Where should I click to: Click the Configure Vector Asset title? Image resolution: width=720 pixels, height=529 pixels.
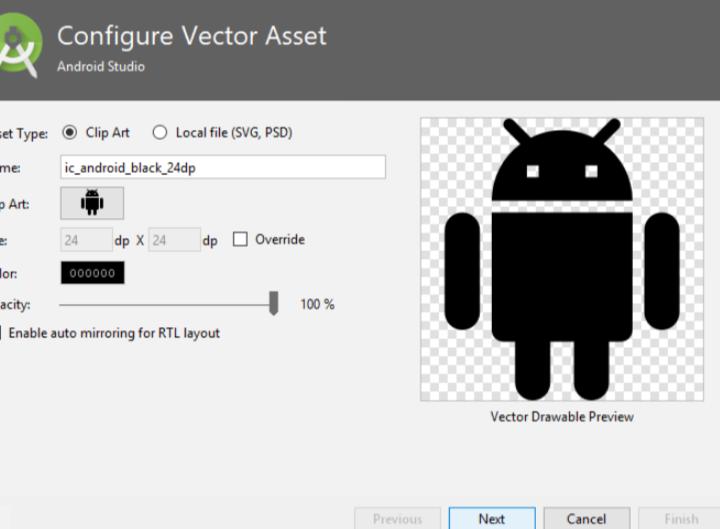tap(192, 36)
